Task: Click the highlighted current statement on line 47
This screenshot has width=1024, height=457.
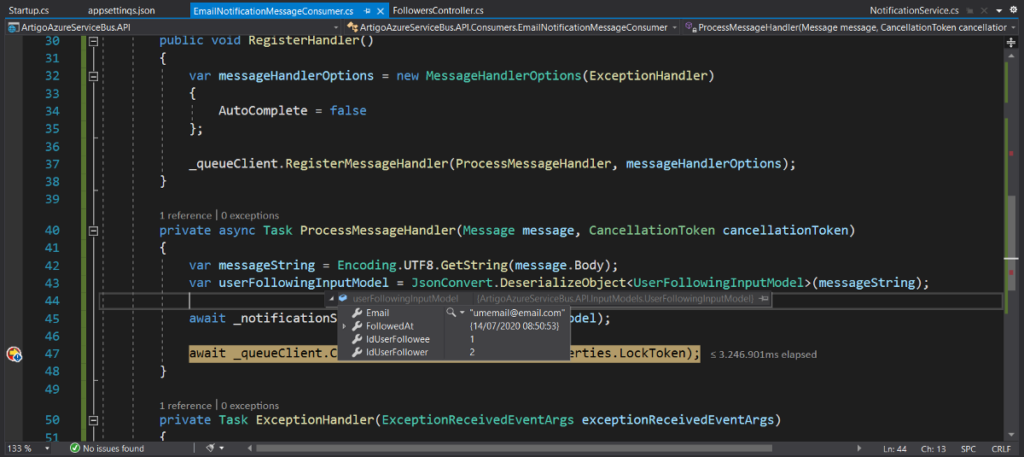Action: pyautogui.click(x=444, y=354)
